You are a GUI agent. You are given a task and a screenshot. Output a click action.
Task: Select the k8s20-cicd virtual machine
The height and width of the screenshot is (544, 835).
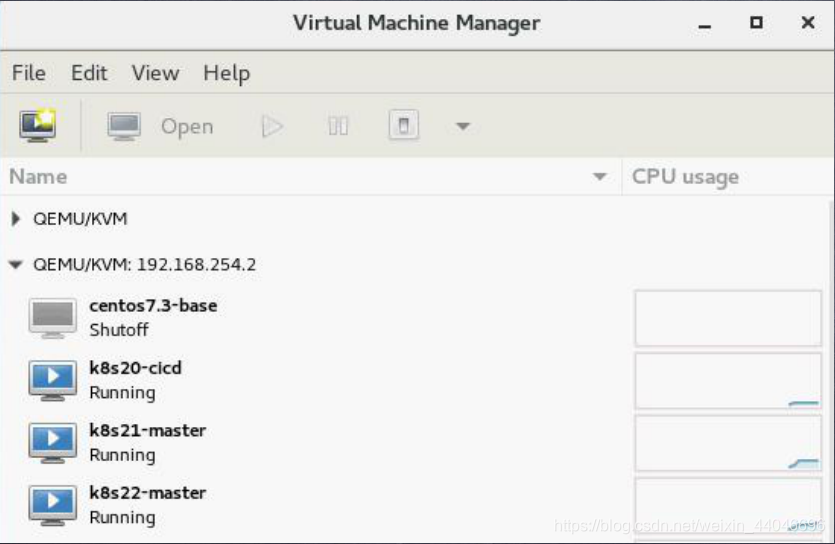click(135, 368)
